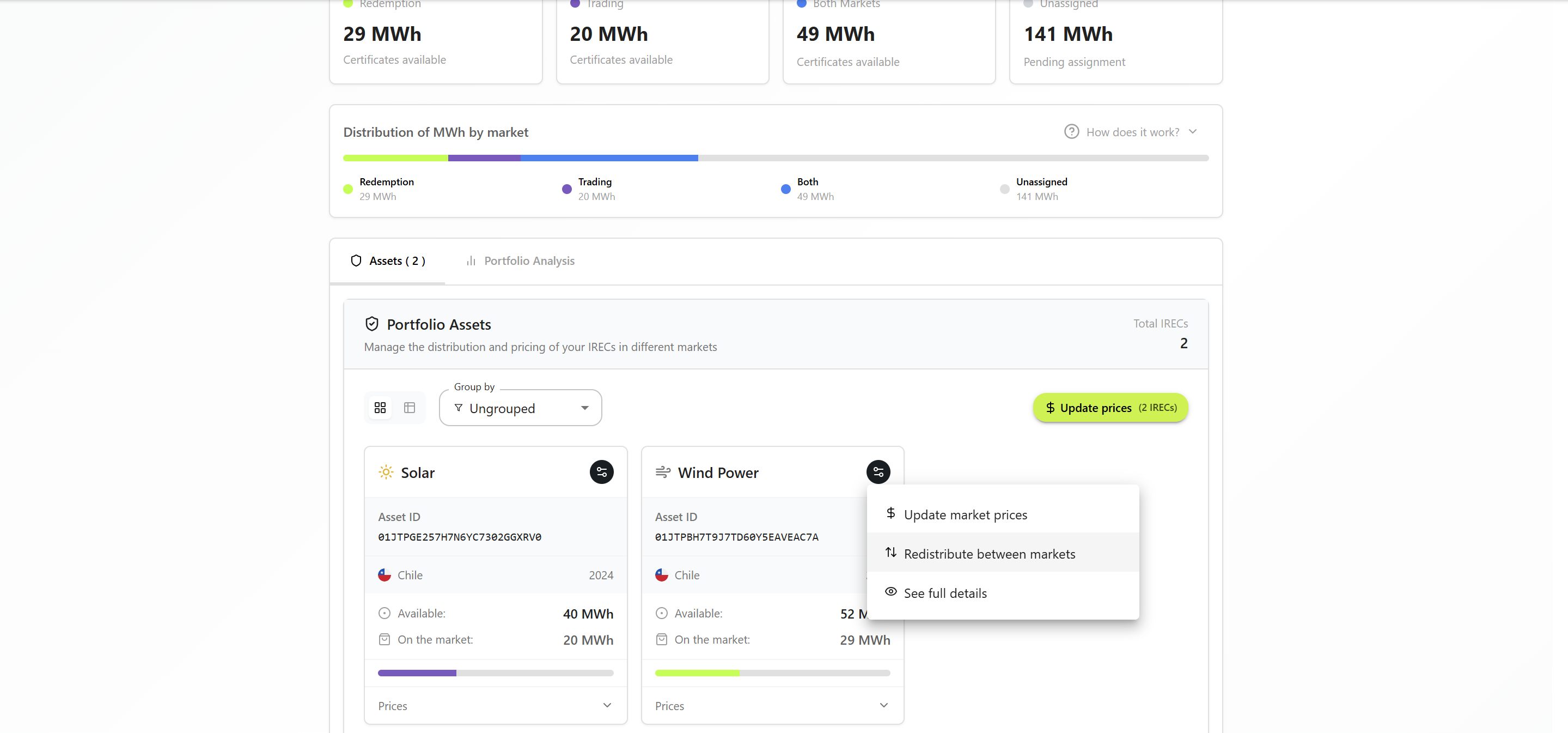Select Redistribute between markets menu item
This screenshot has height=733, width=1568.
click(x=989, y=554)
